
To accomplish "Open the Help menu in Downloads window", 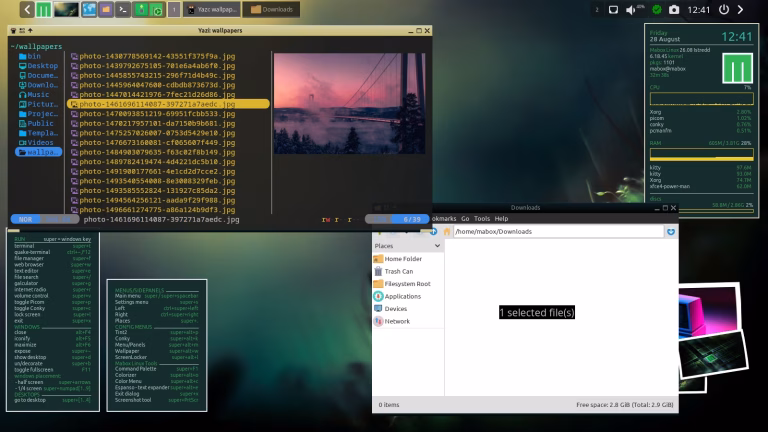I will click(x=501, y=218).
